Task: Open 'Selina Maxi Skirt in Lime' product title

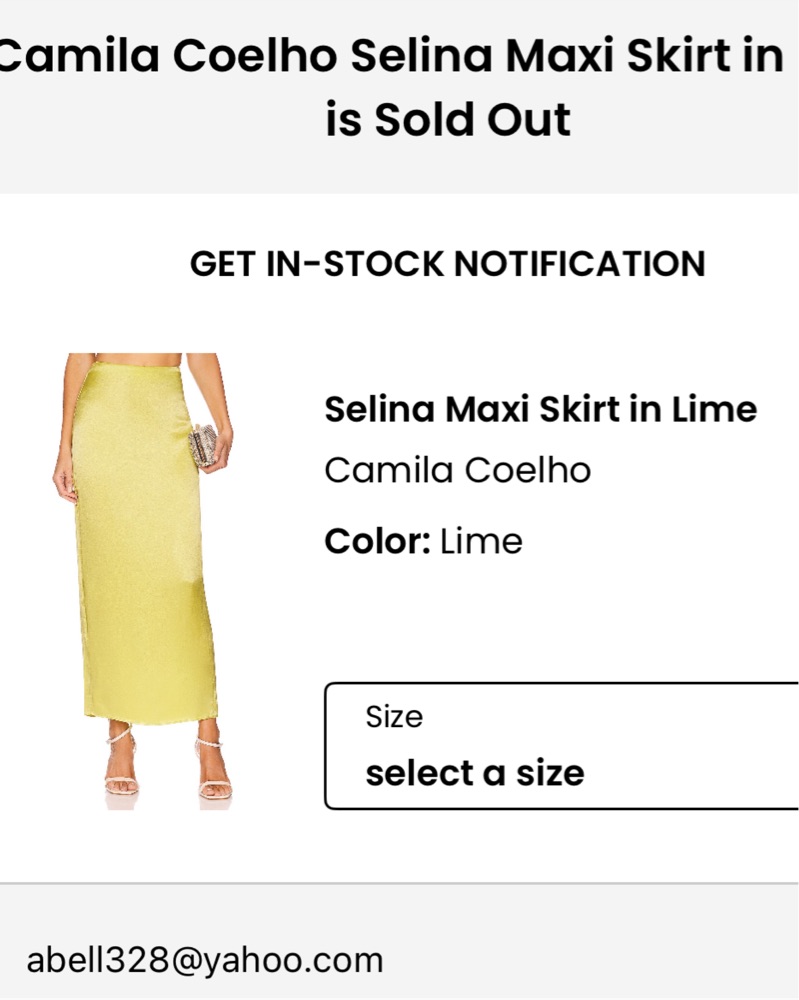Action: [540, 409]
